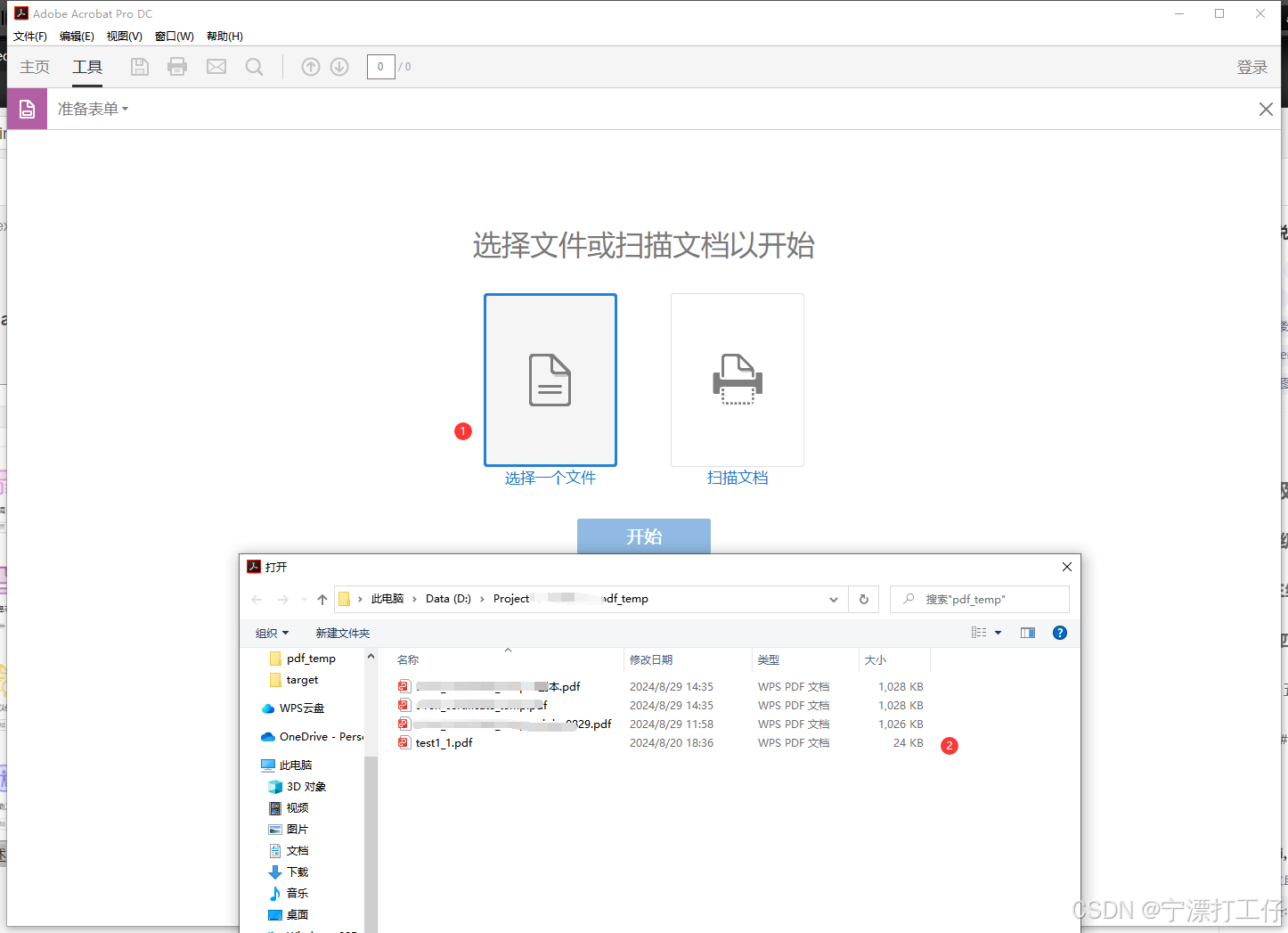Viewport: 1288px width, 933px height.
Task: Open the 帮助(H) menu
Action: (x=224, y=37)
